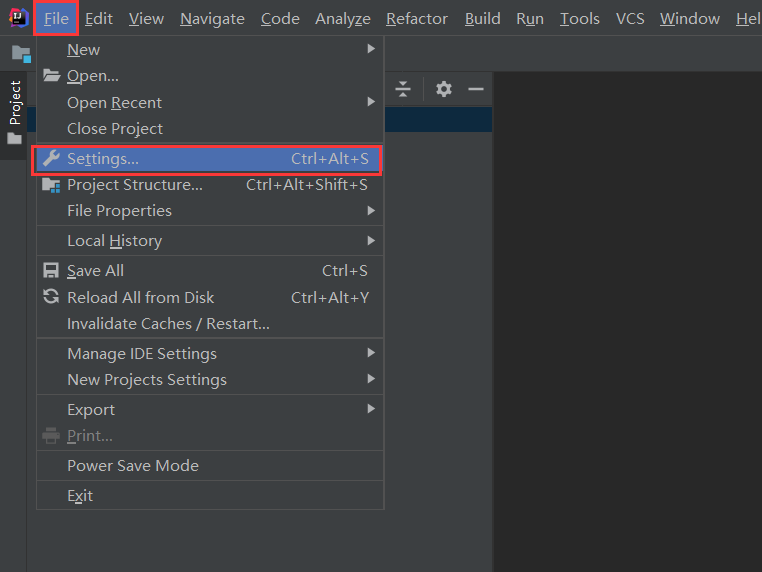The width and height of the screenshot is (762, 572).
Task: Select Open Recent menu entry
Action: [210, 103]
